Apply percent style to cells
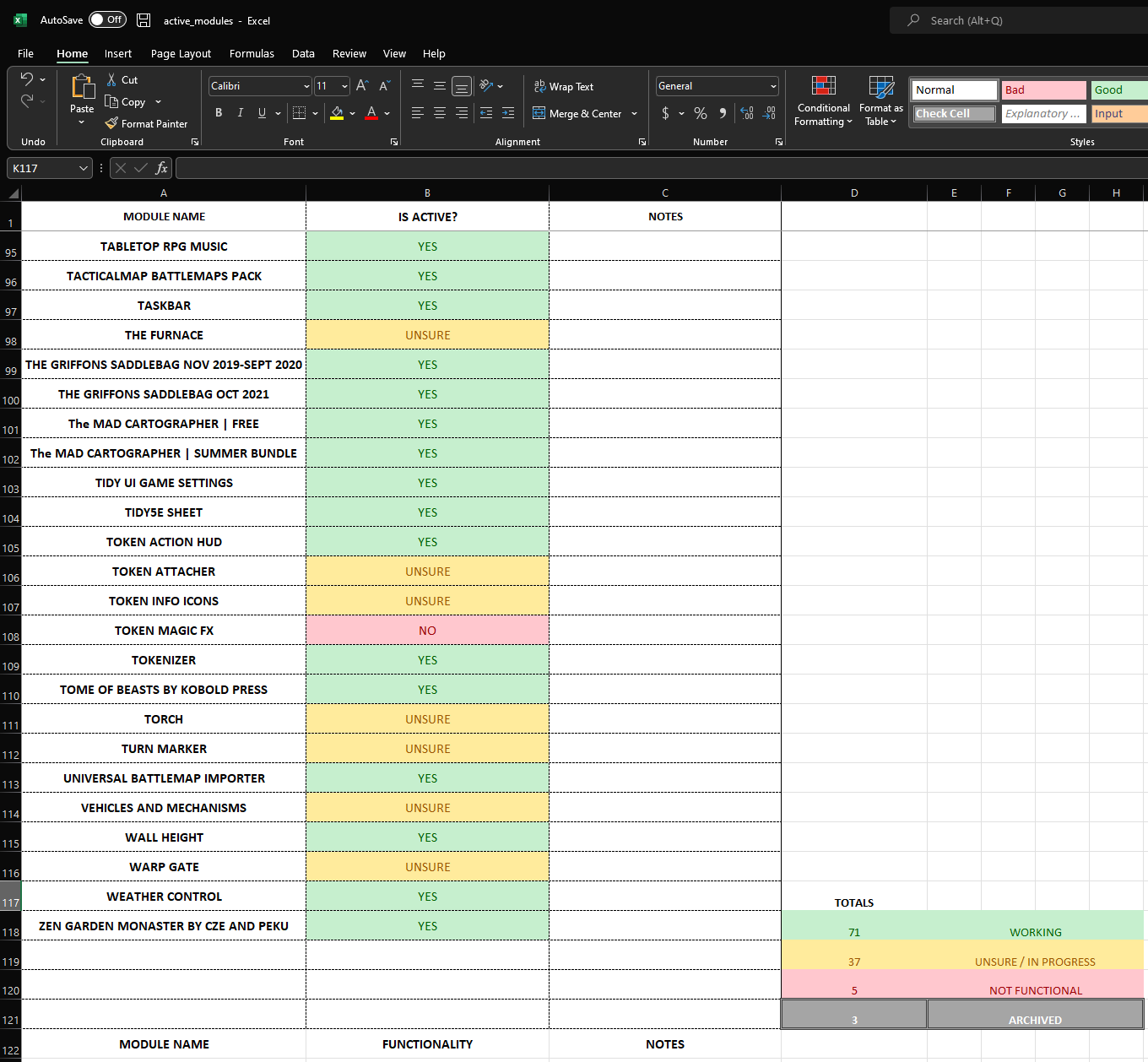 701,113
